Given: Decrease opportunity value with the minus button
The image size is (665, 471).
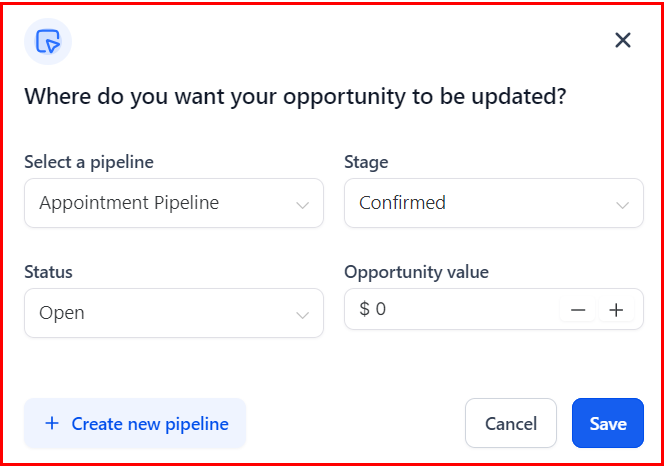Looking at the screenshot, I should (578, 310).
